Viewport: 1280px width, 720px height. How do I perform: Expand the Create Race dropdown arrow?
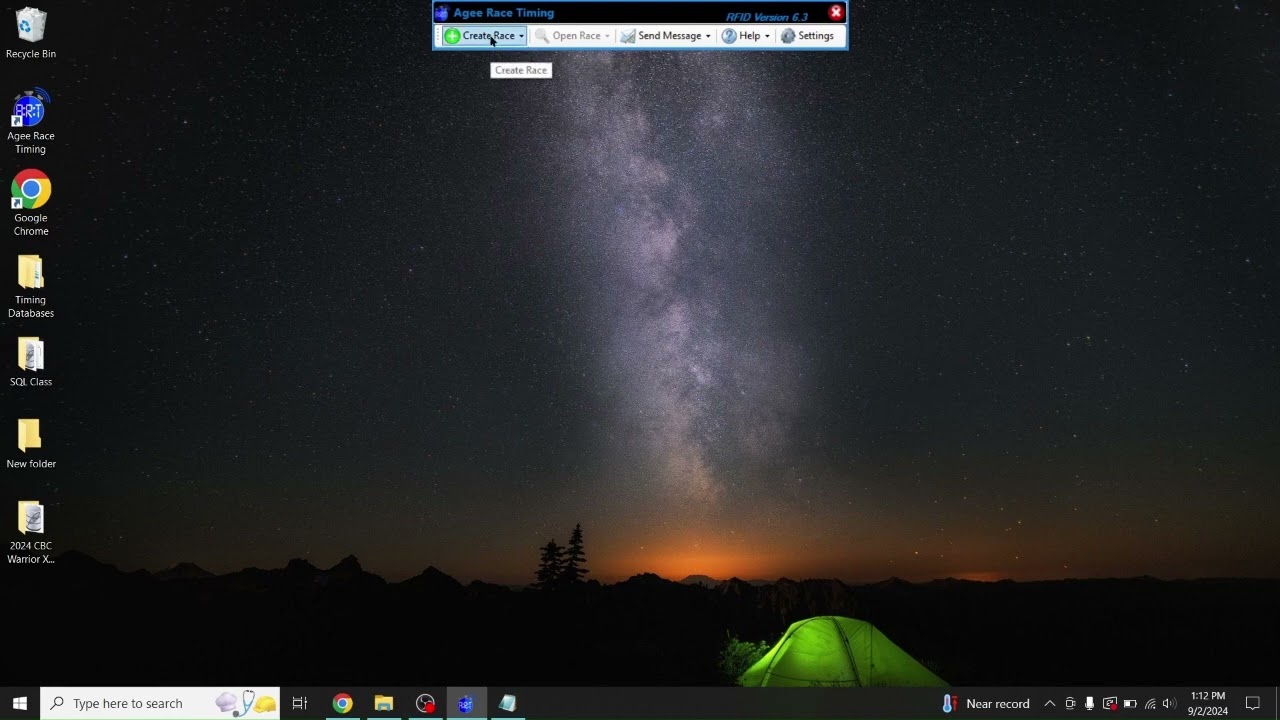pos(521,36)
